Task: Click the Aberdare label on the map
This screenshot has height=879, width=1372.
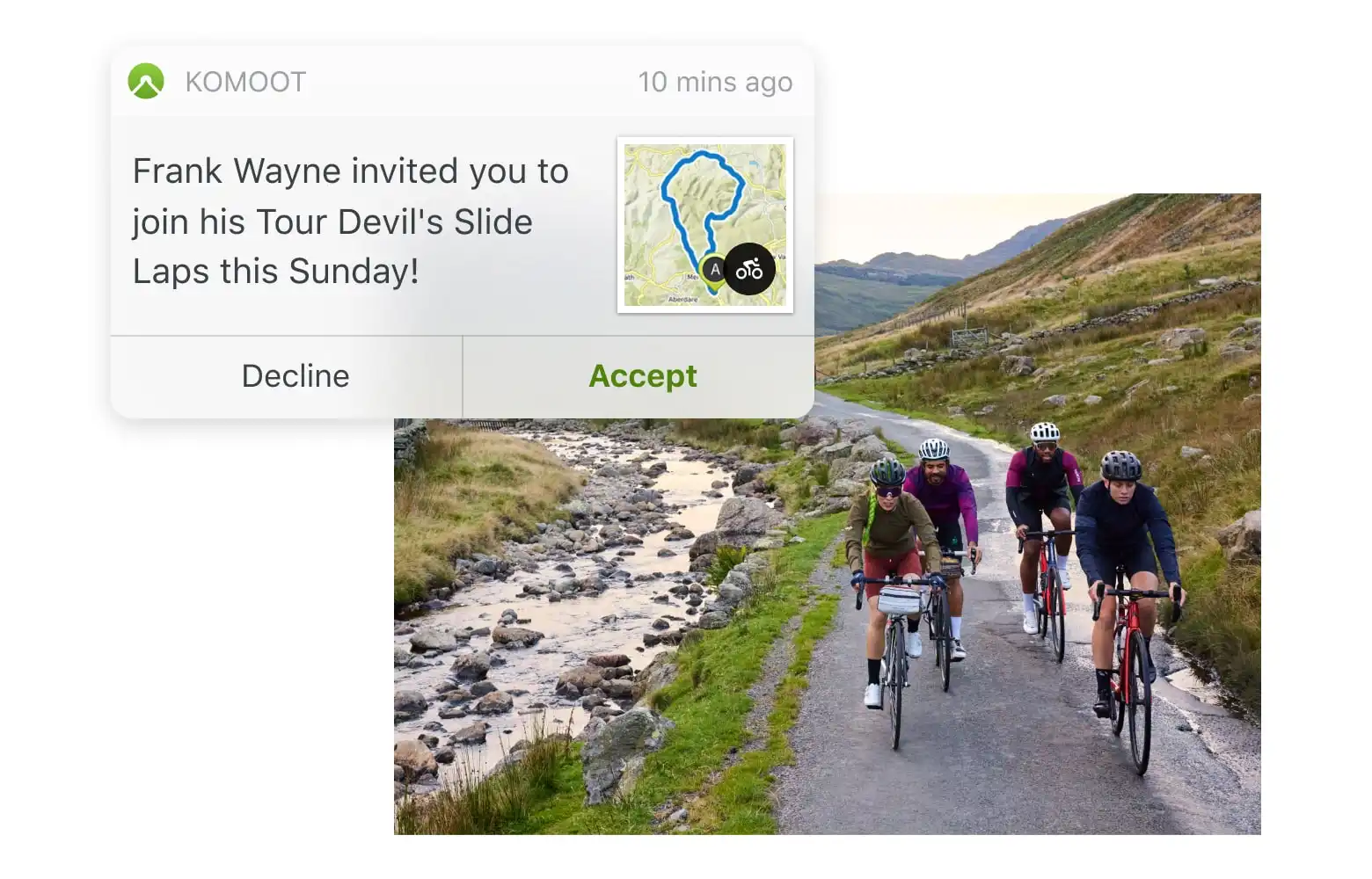Action: pos(682,300)
